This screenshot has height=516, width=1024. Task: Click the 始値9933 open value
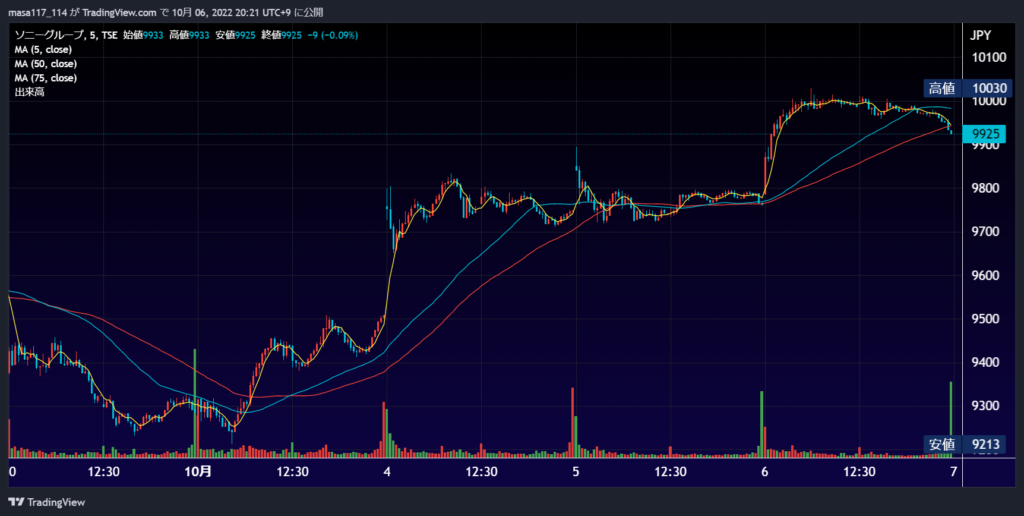pos(143,35)
